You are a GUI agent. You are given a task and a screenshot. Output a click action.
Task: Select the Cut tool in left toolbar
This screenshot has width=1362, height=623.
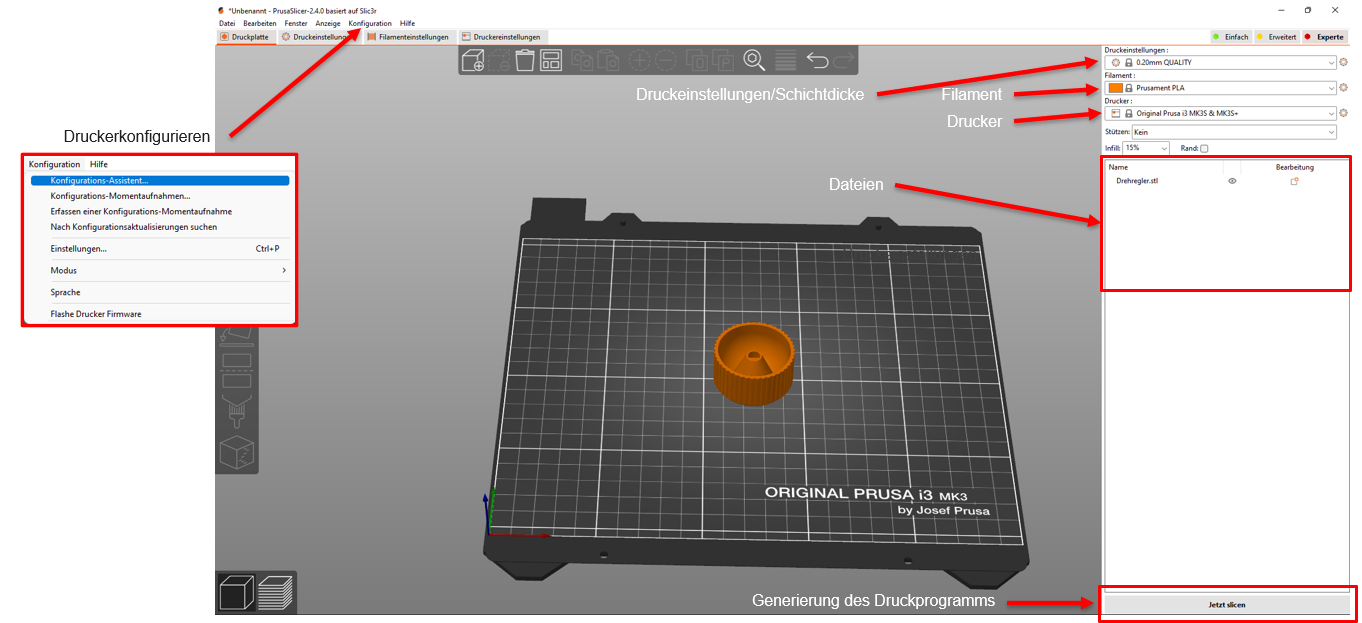pyautogui.click(x=236, y=374)
